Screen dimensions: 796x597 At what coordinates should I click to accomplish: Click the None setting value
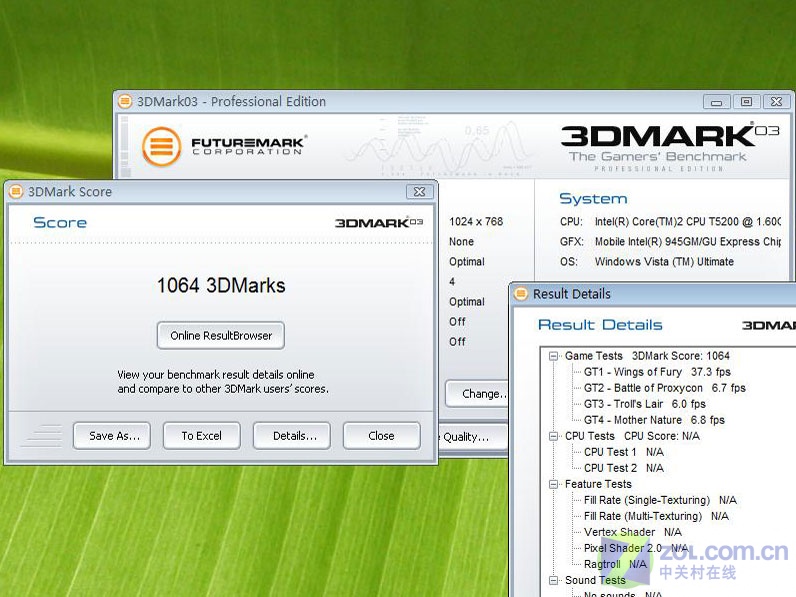pos(461,242)
